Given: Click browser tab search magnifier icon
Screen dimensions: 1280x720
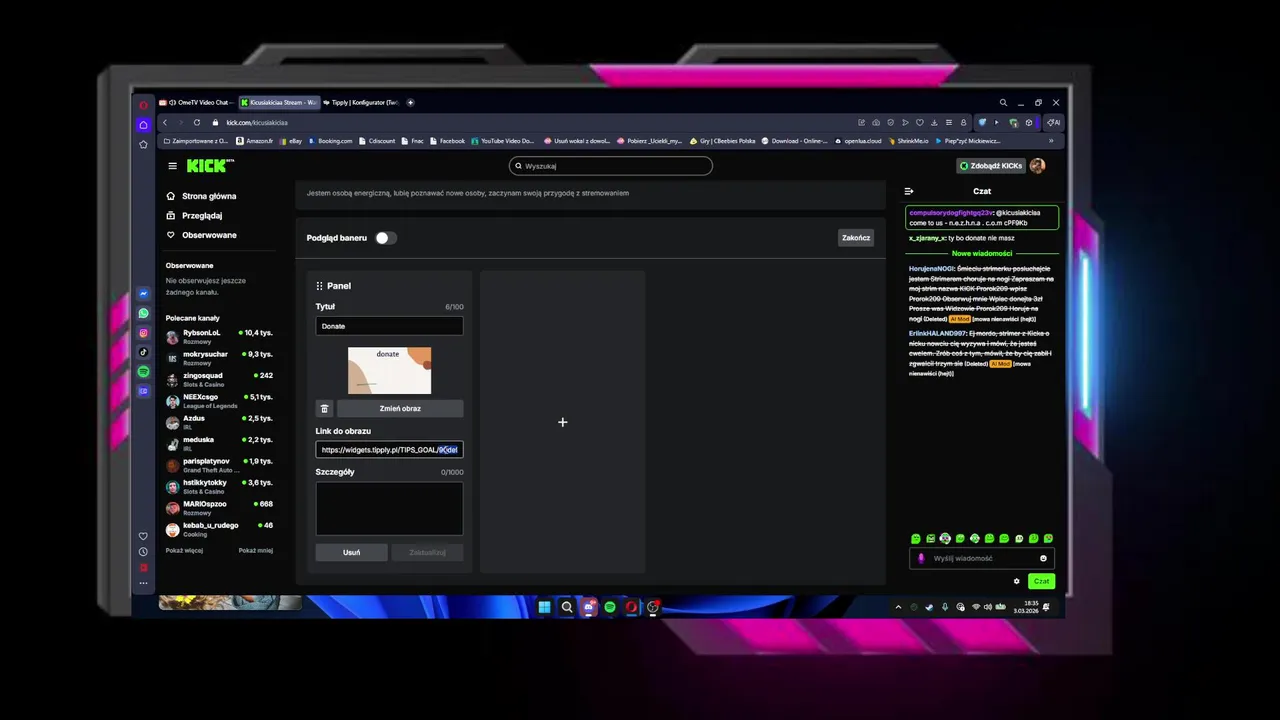Looking at the screenshot, I should [1003, 102].
